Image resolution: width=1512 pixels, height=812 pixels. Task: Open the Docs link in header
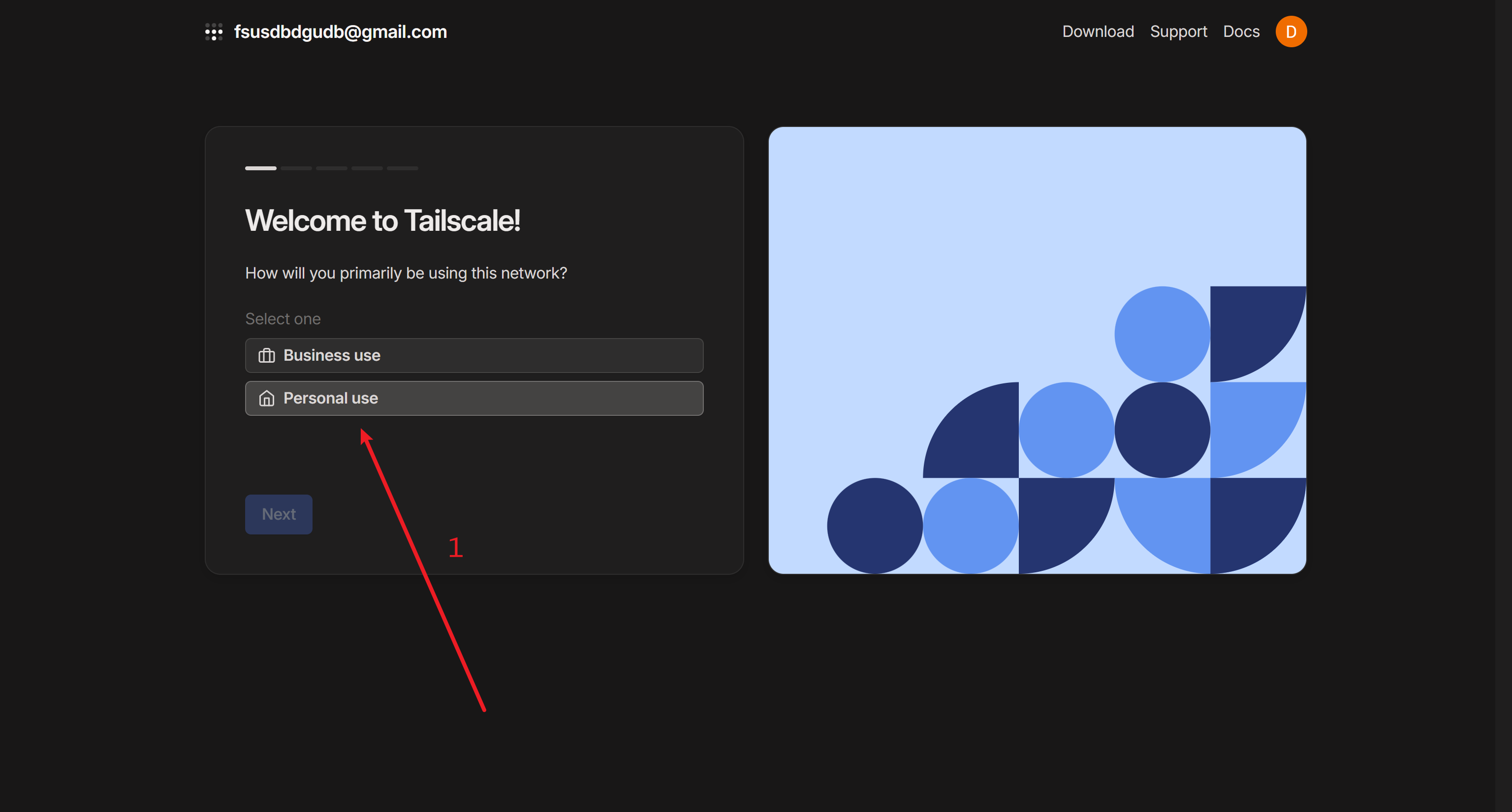click(1241, 31)
